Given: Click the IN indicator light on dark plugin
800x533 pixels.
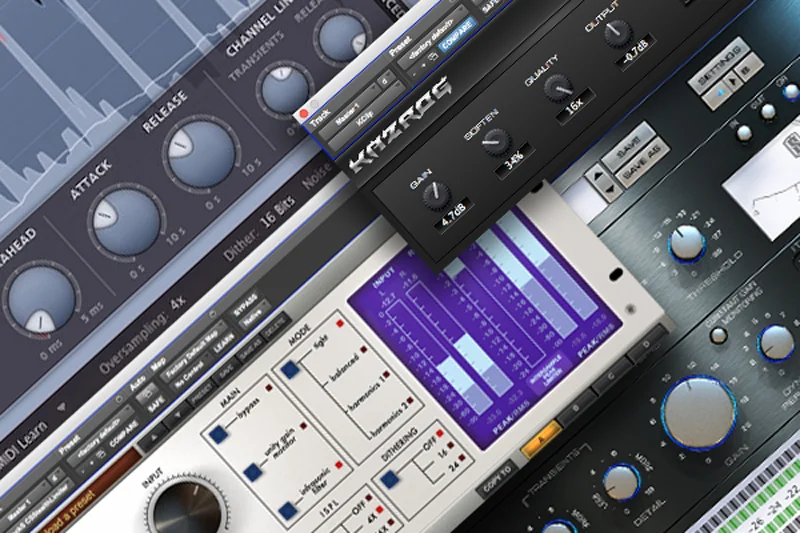Looking at the screenshot, I should (744, 134).
